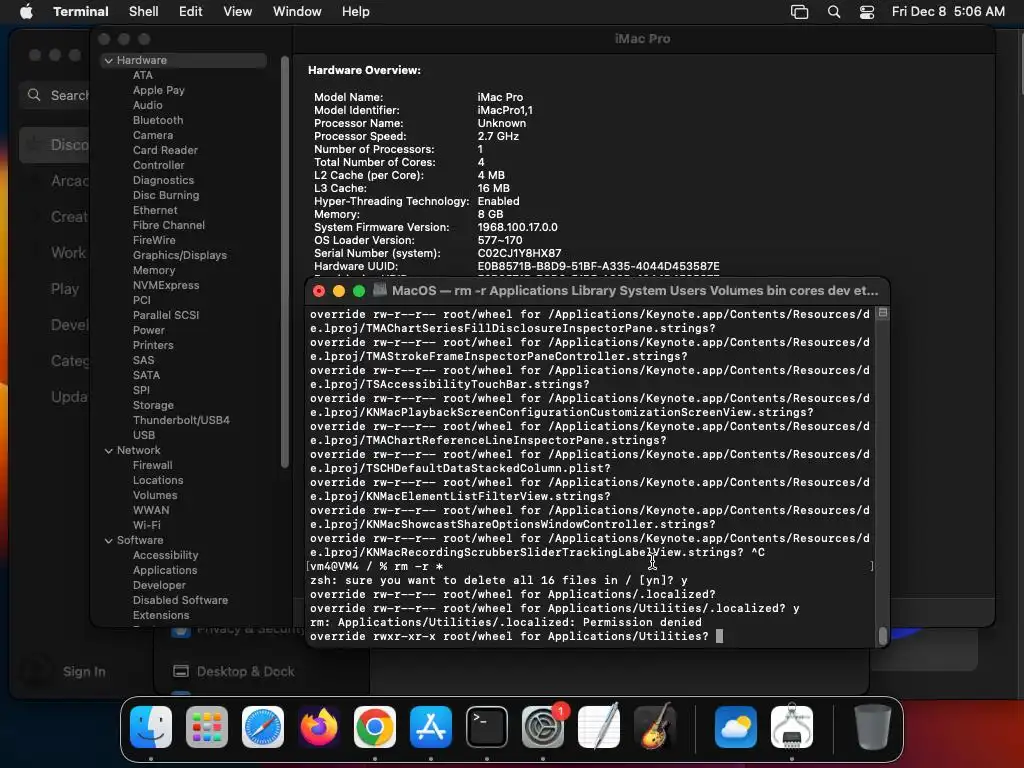The height and width of the screenshot is (768, 1024).
Task: Select PCI in the sidebar
Action: pyautogui.click(x=142, y=300)
